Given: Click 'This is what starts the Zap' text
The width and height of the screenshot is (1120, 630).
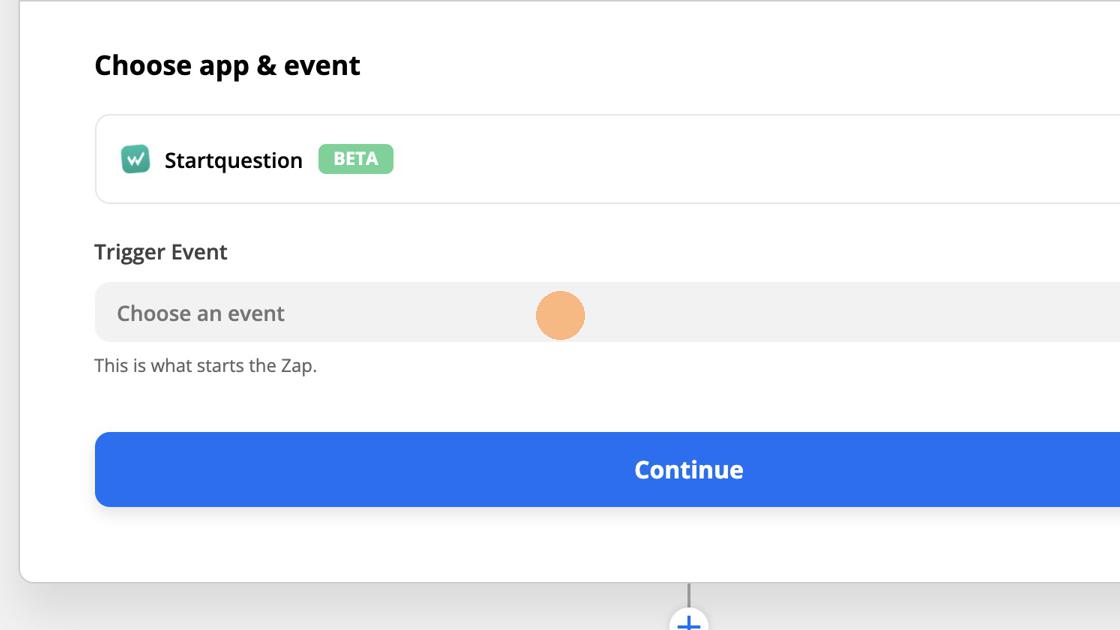Looking at the screenshot, I should pyautogui.click(x=205, y=366).
